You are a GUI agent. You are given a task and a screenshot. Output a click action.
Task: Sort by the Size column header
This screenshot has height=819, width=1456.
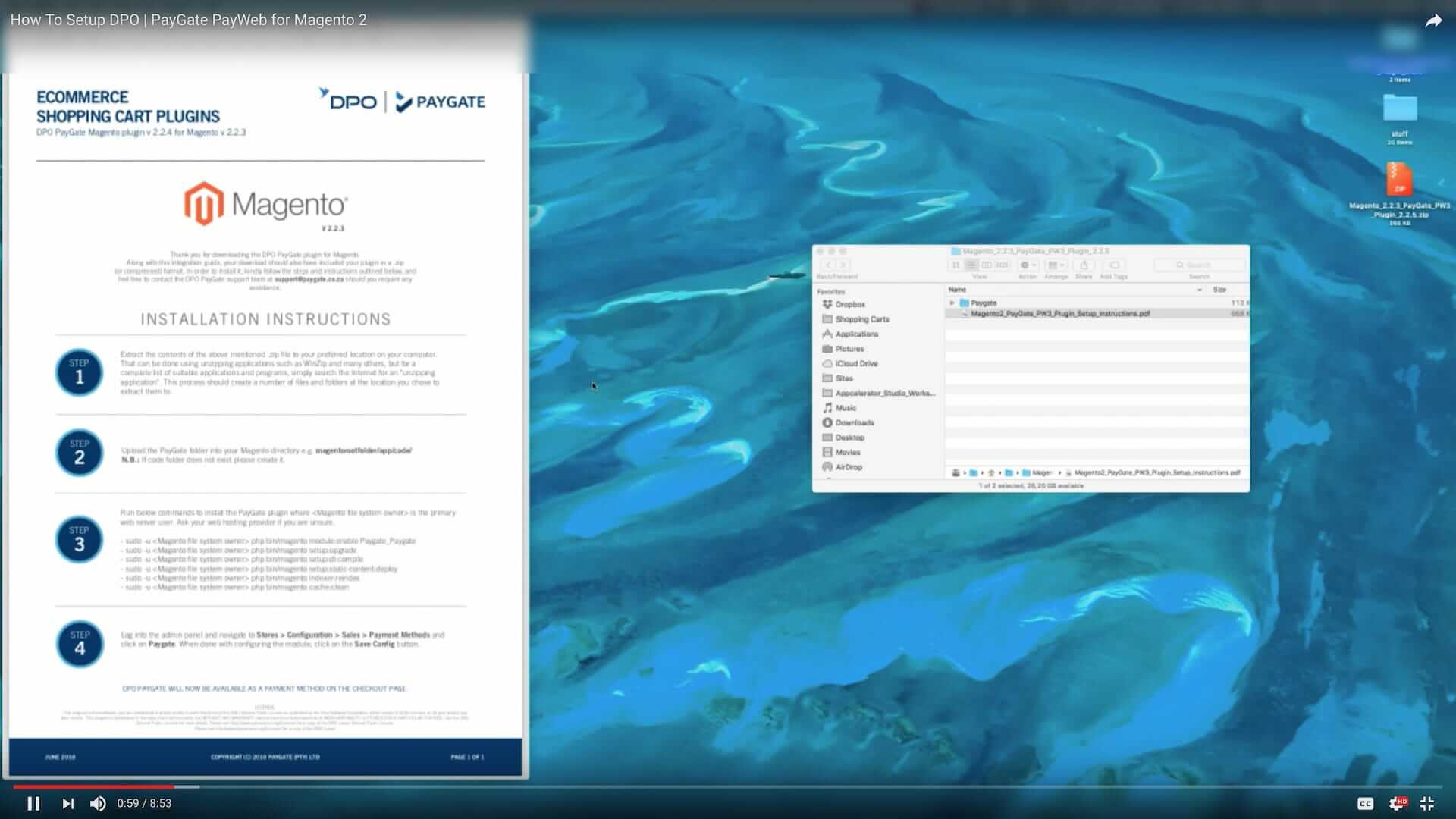click(1219, 290)
